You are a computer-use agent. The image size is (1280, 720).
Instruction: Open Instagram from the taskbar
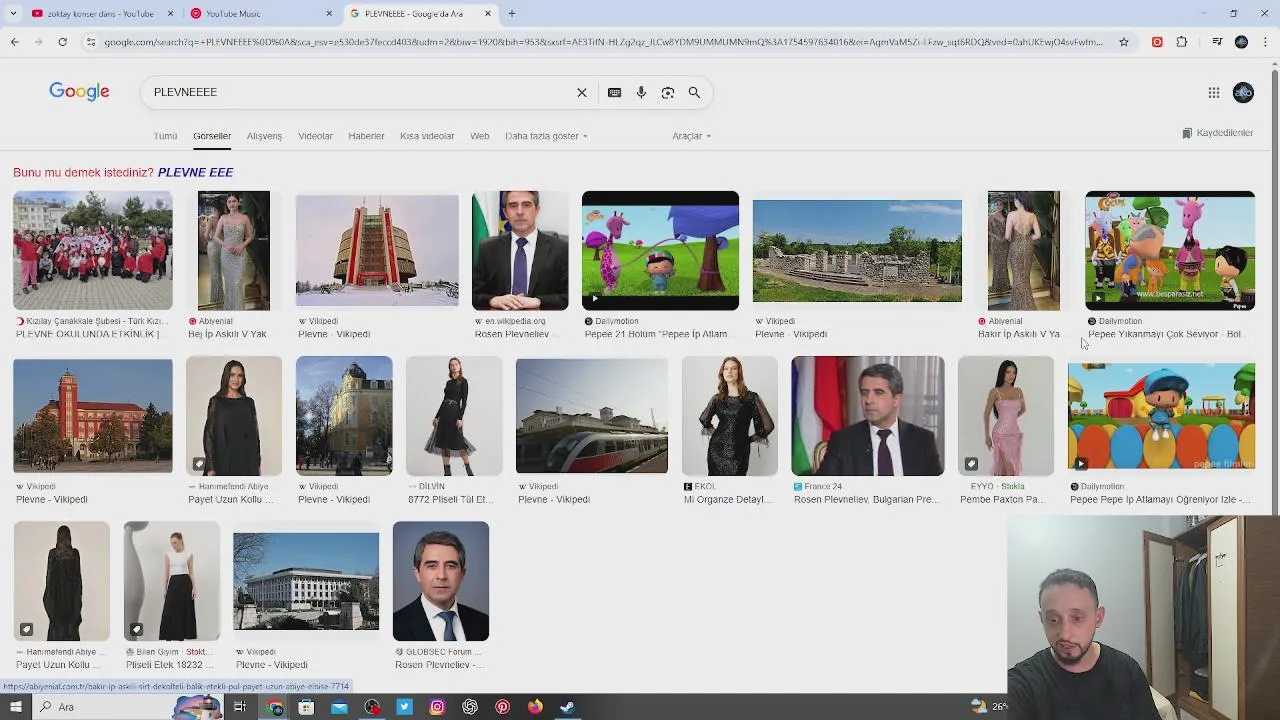(x=437, y=707)
